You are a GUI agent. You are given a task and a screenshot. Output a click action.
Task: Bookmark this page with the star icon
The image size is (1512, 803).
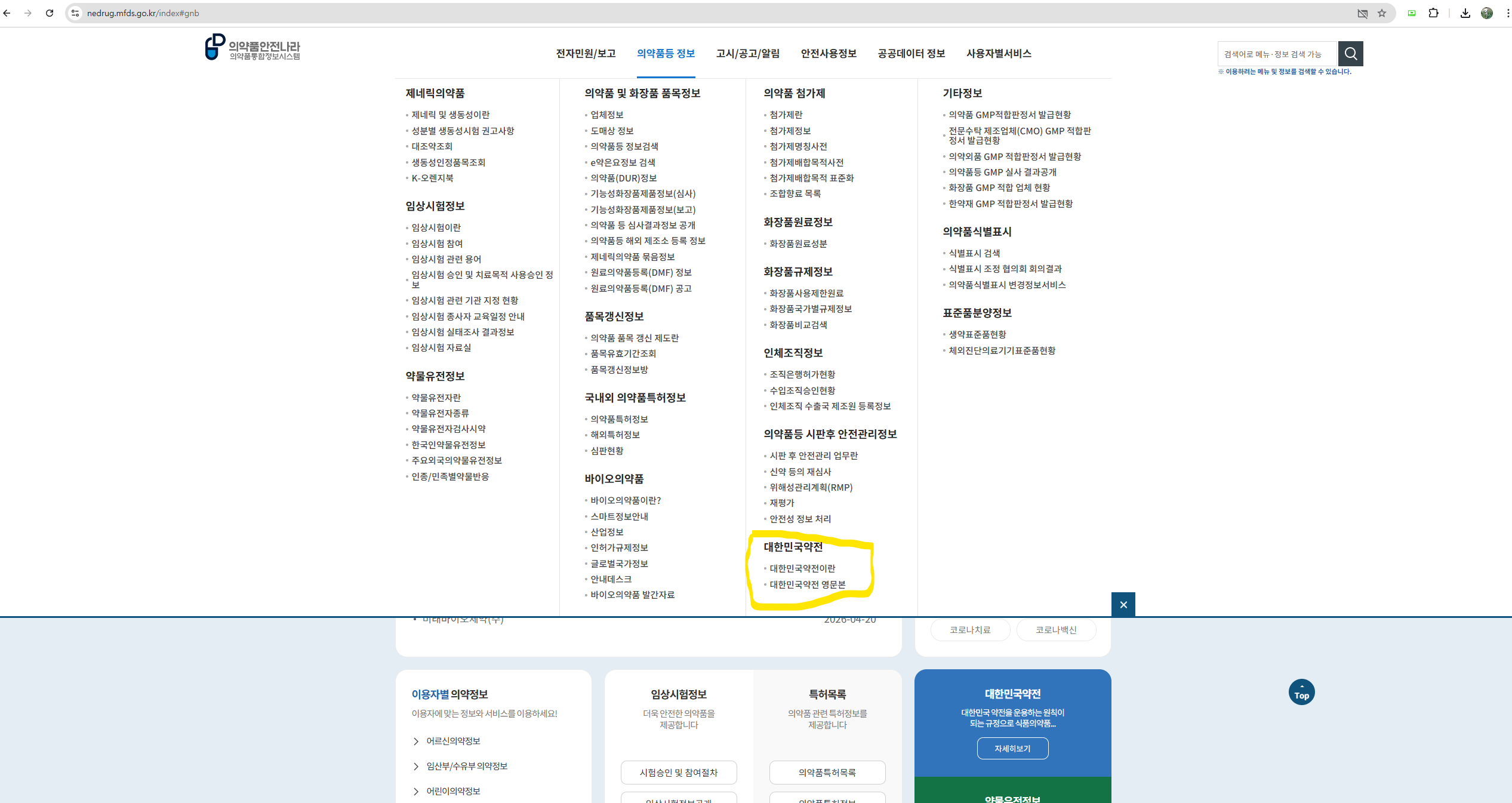[x=1382, y=13]
